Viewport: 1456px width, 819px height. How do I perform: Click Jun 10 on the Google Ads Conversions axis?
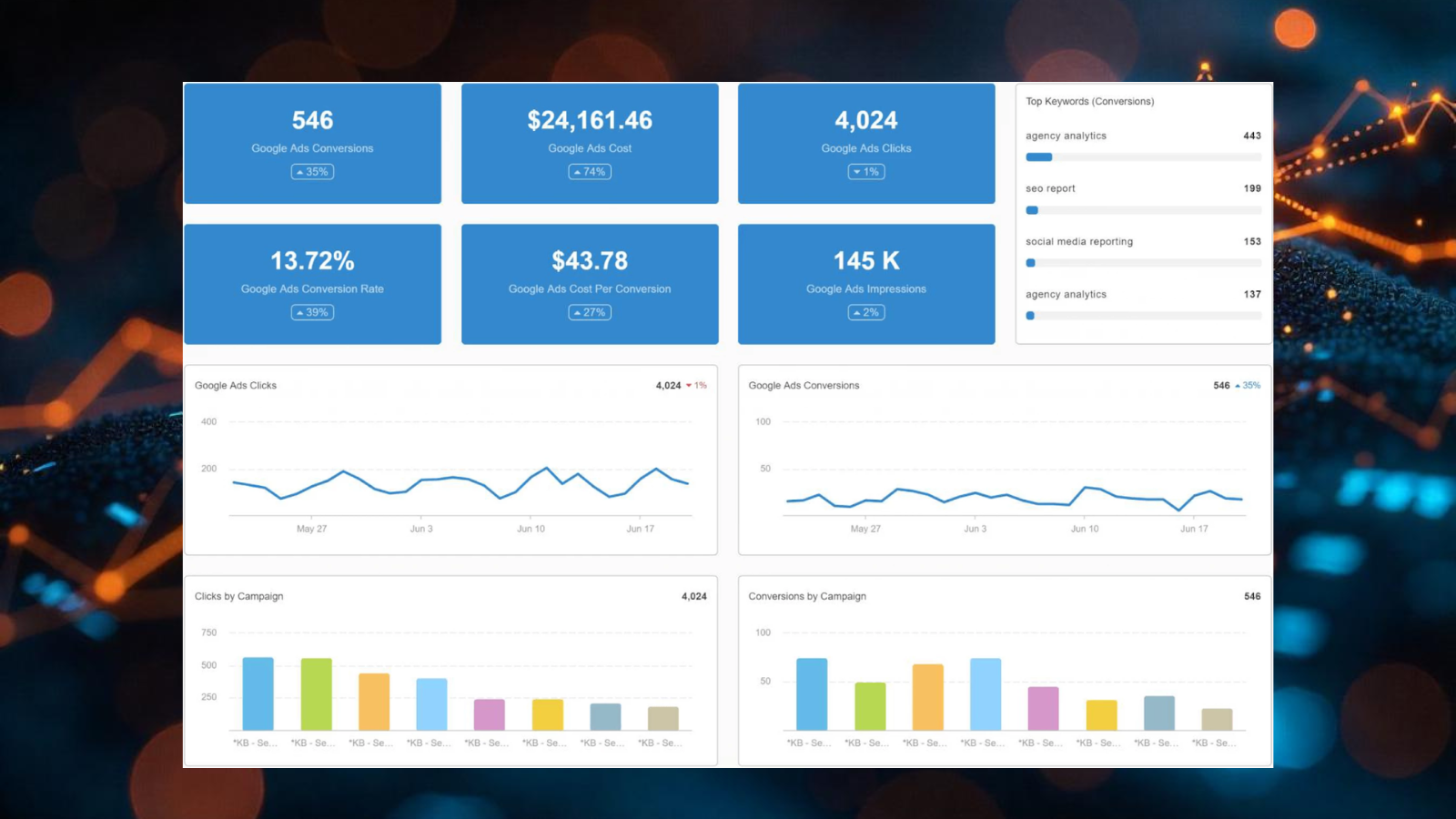[x=1085, y=529]
